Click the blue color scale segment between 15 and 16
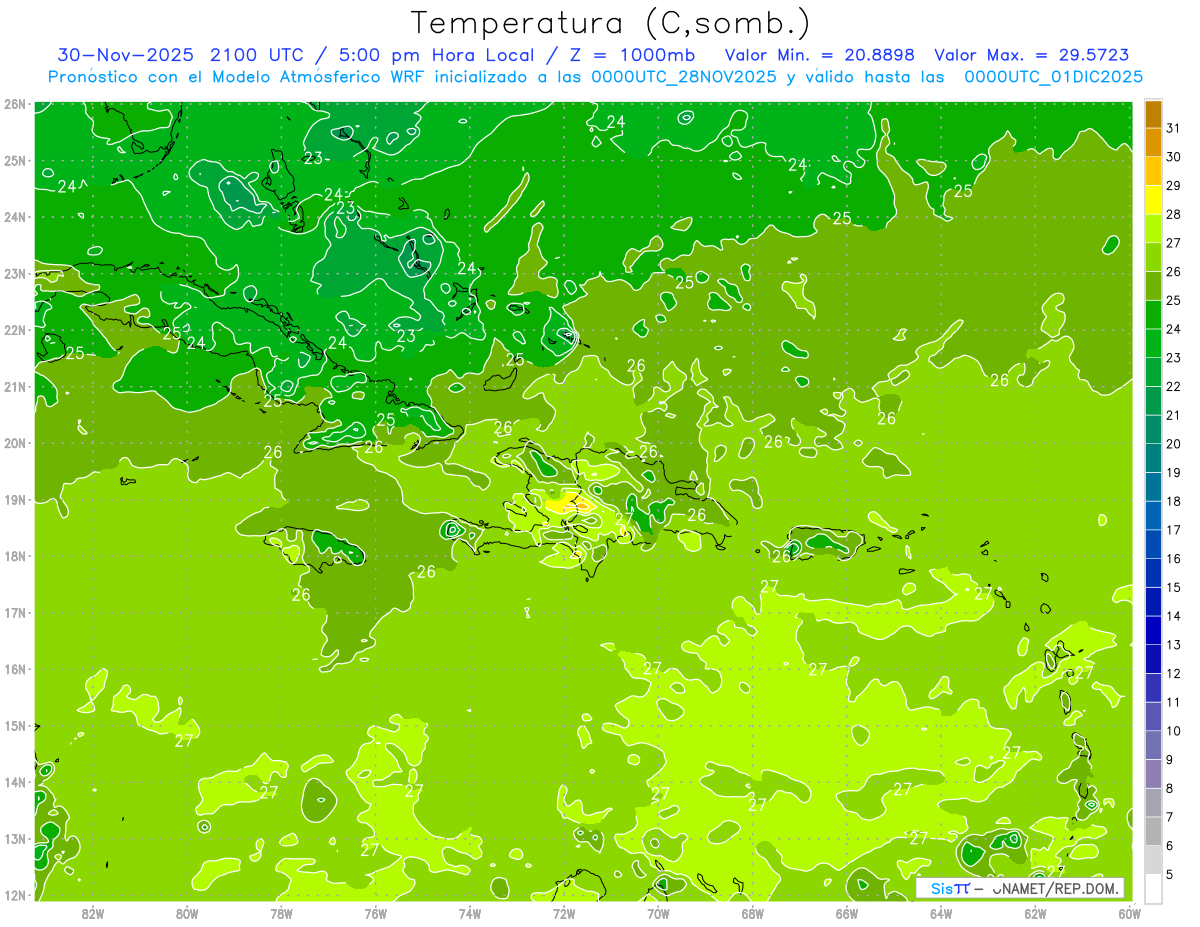 click(x=1153, y=572)
